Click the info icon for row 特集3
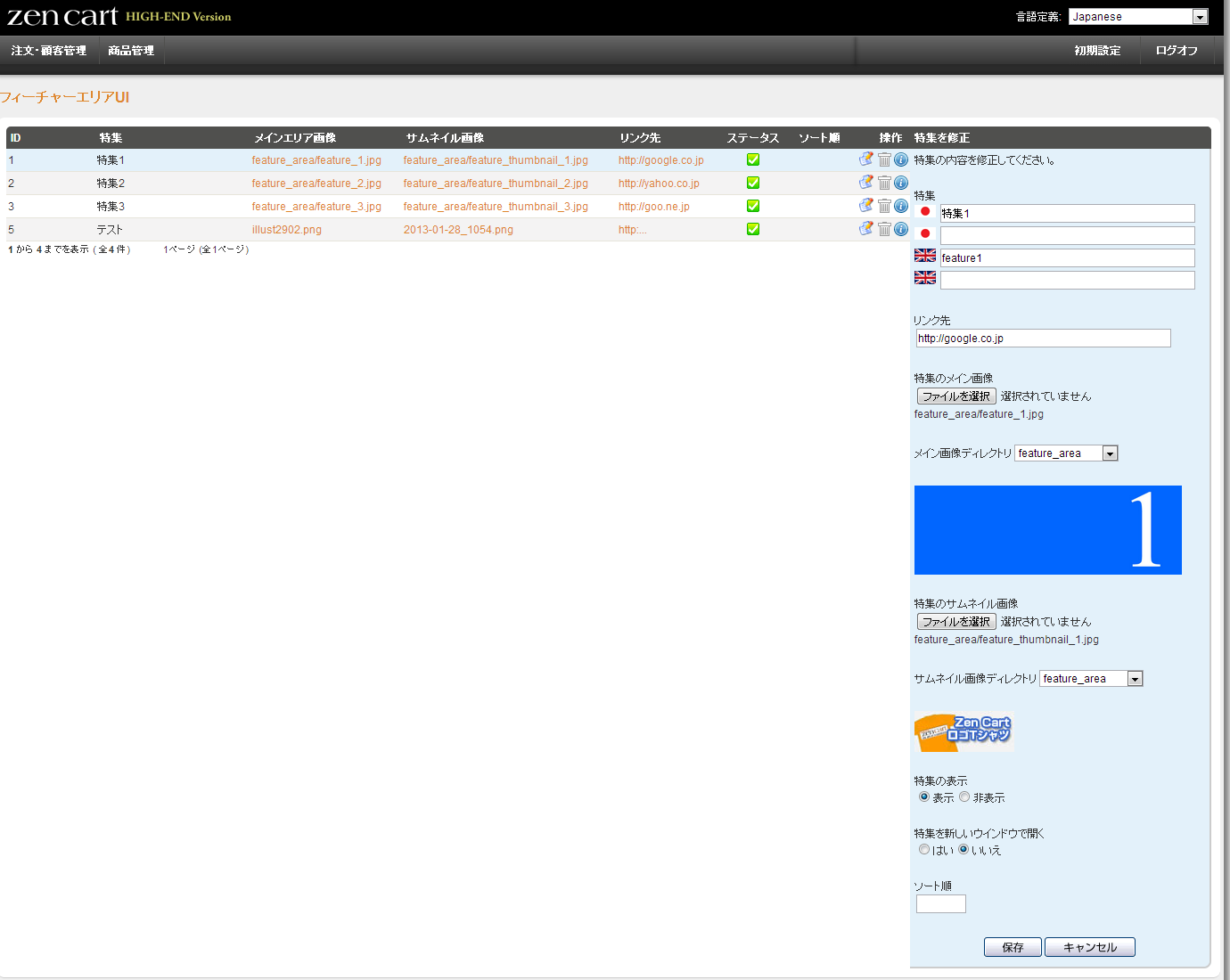This screenshot has width=1230, height=980. click(x=901, y=206)
